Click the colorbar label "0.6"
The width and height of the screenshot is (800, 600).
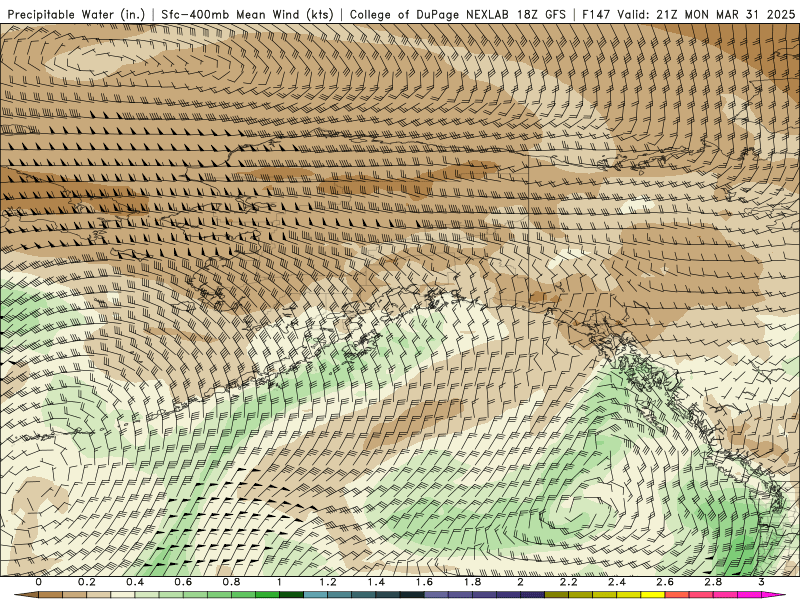coord(183,582)
